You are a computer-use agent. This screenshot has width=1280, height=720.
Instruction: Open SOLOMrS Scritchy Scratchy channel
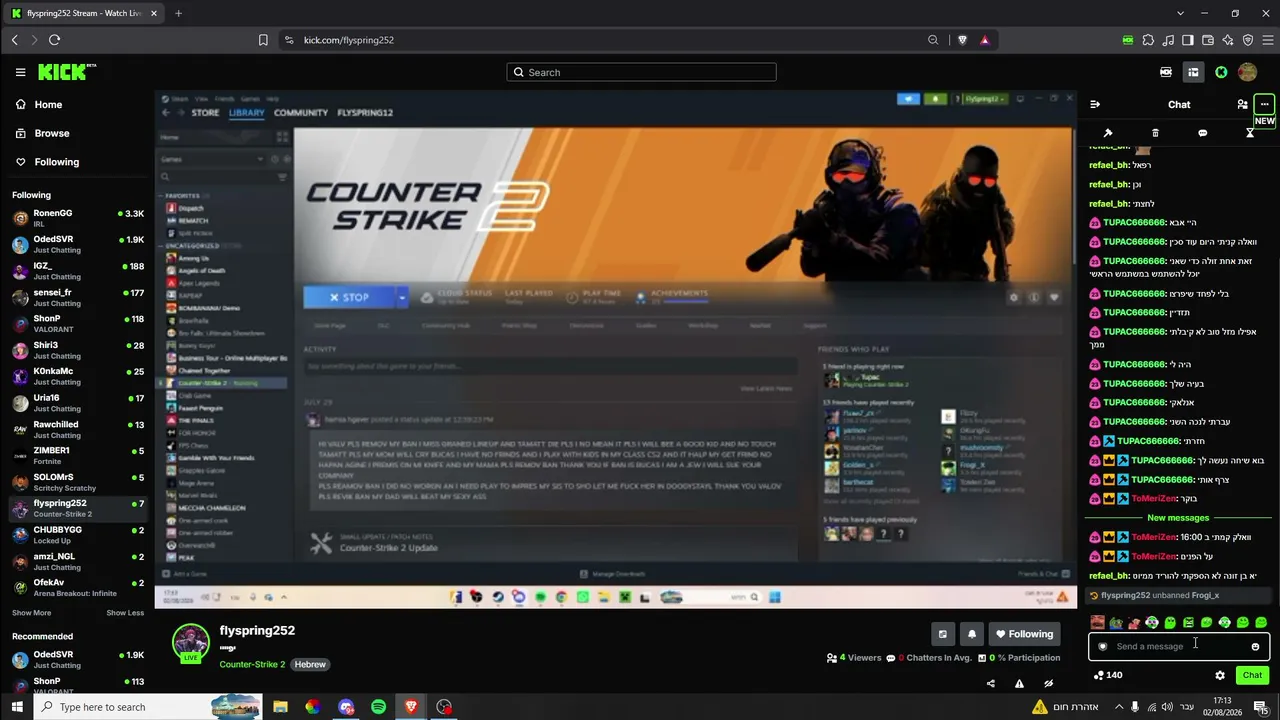click(78, 482)
